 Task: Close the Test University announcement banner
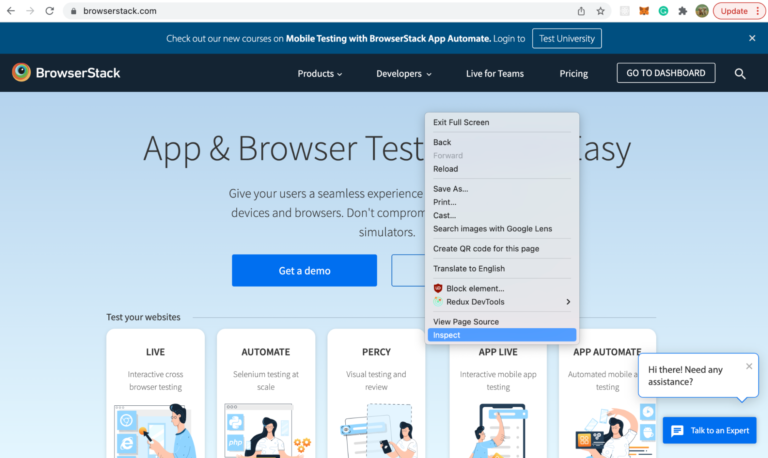752,38
